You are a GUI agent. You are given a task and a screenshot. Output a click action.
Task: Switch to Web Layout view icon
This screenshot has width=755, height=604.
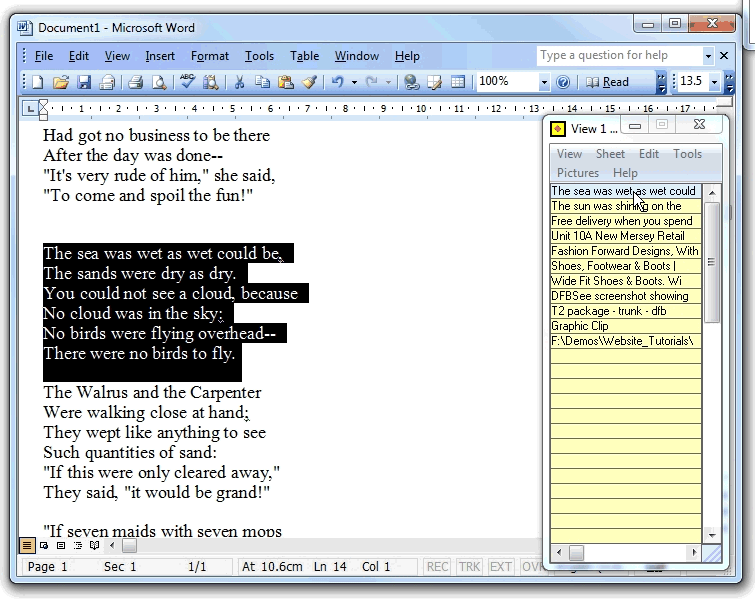[x=44, y=546]
